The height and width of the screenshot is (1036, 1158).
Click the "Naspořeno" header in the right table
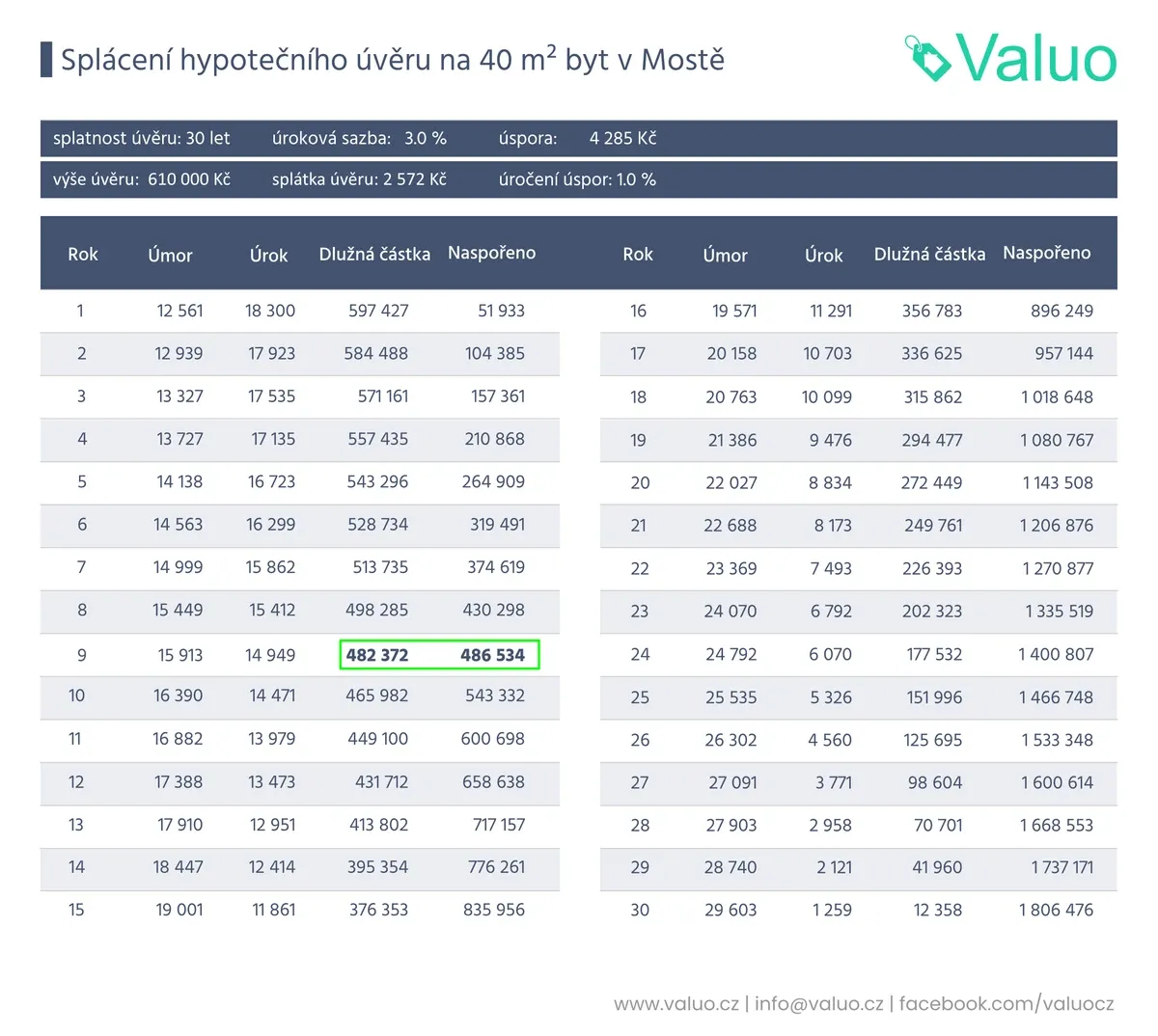click(x=1046, y=253)
